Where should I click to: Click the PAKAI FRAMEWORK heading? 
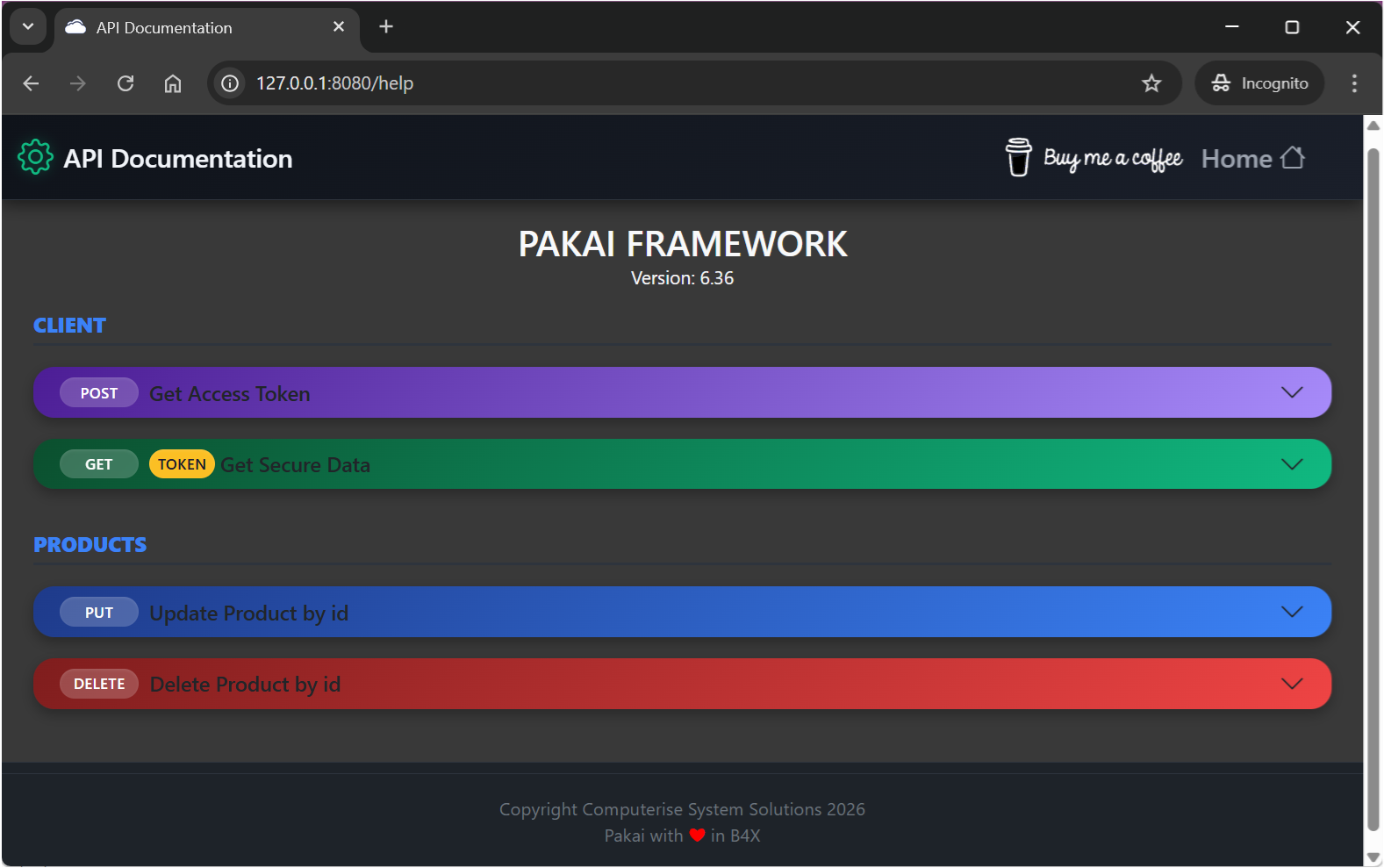tap(683, 244)
